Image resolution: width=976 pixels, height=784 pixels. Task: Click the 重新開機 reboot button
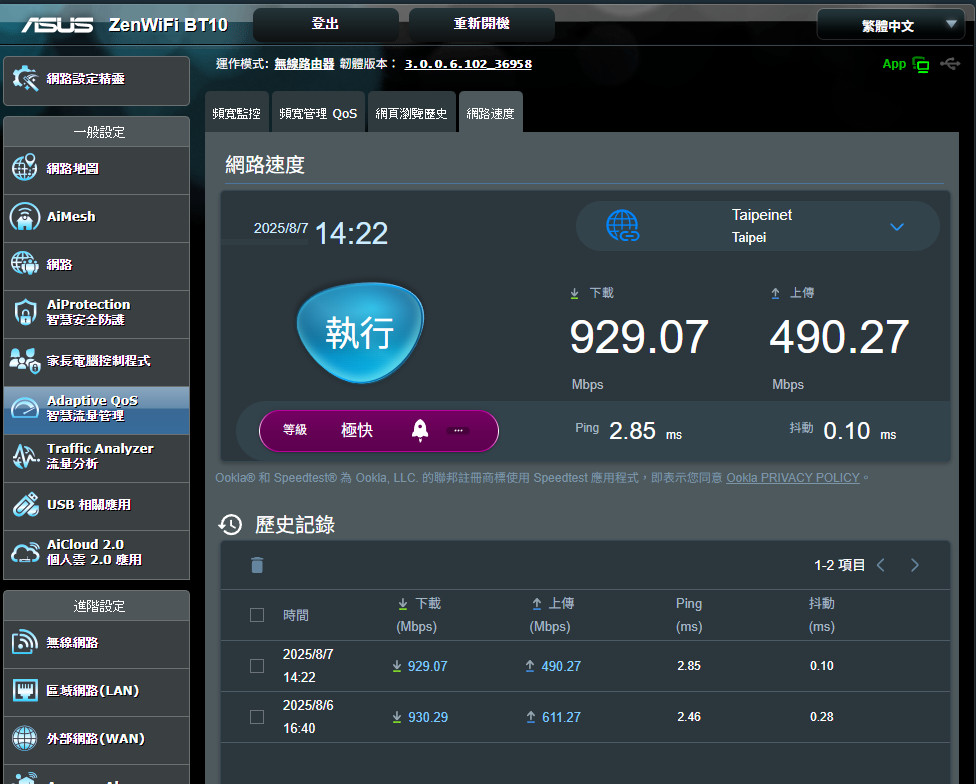[482, 24]
